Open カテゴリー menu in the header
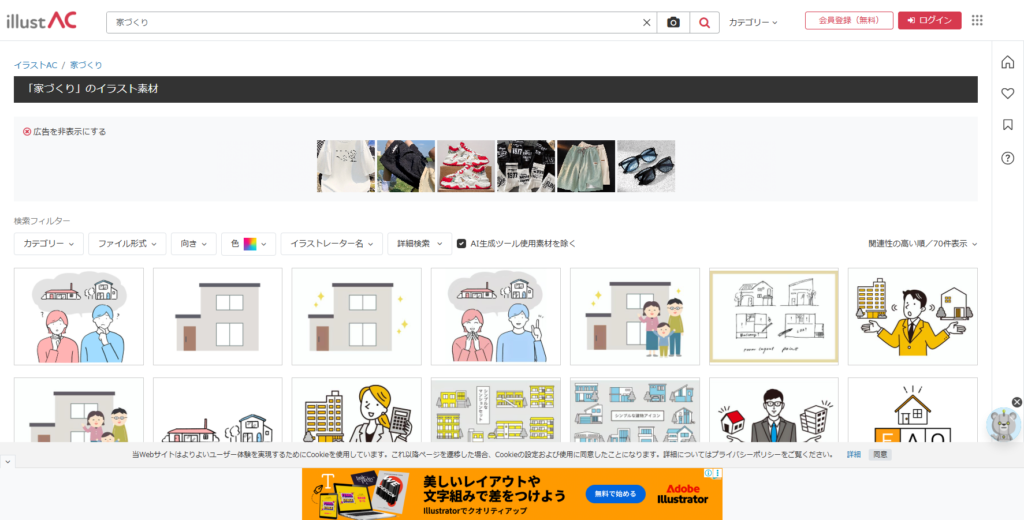Screen dimensions: 1024x520 click(752, 22)
